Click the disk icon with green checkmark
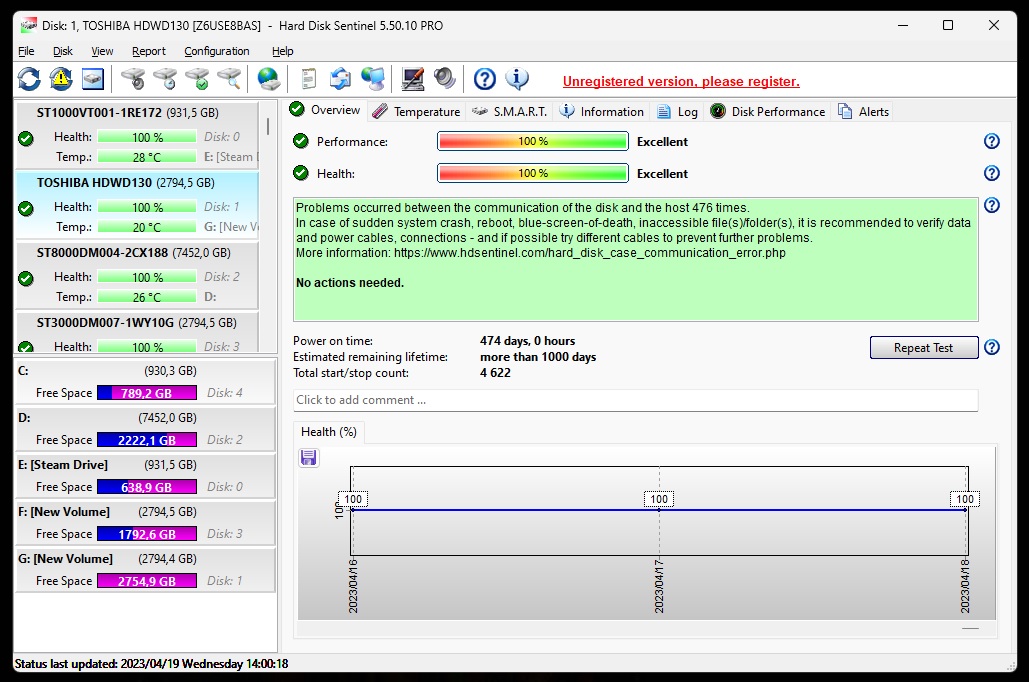Image resolution: width=1029 pixels, height=682 pixels. click(198, 79)
